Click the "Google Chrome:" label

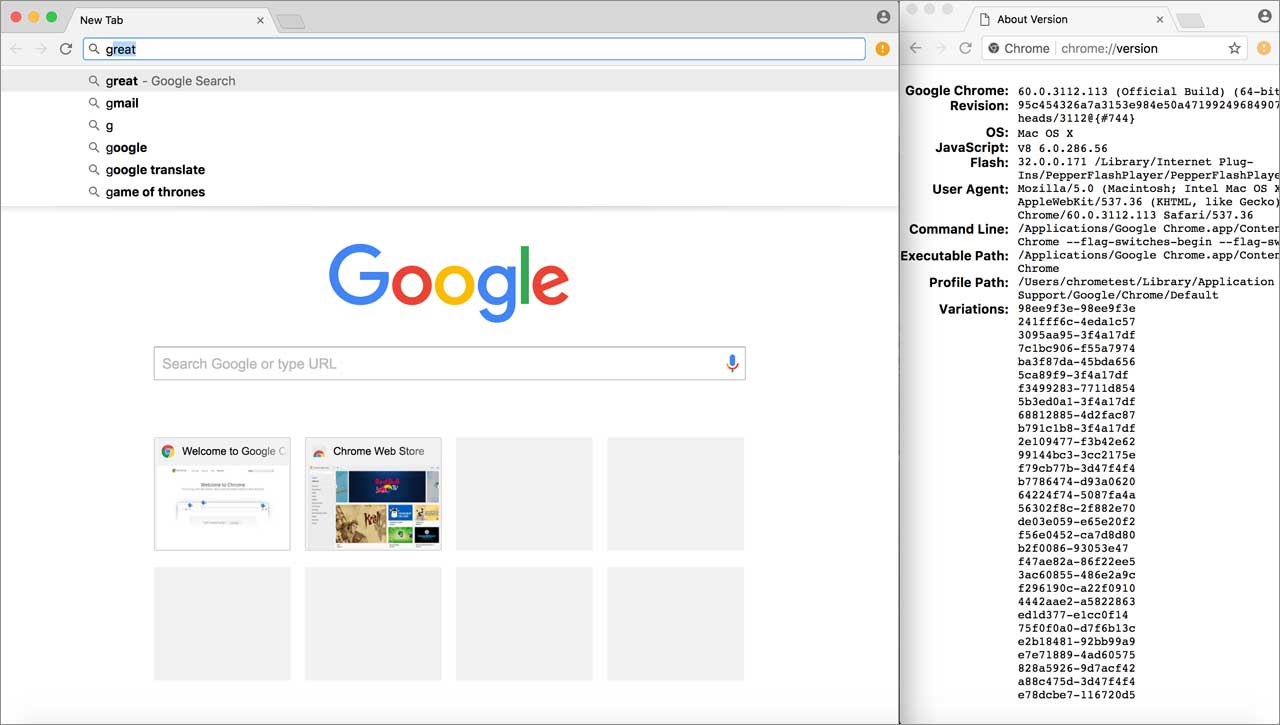pos(957,91)
